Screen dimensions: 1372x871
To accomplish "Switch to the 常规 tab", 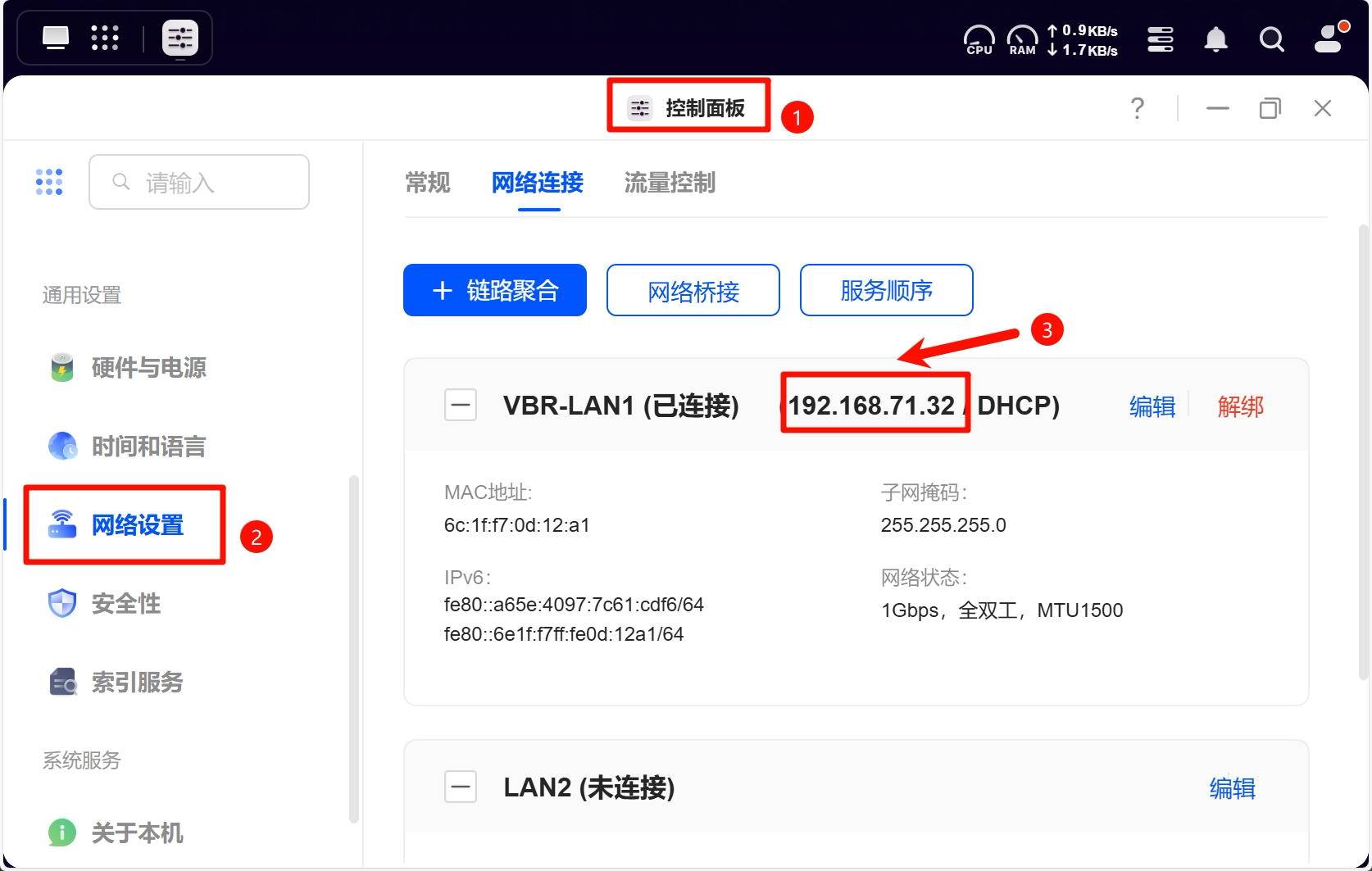I will click(428, 182).
